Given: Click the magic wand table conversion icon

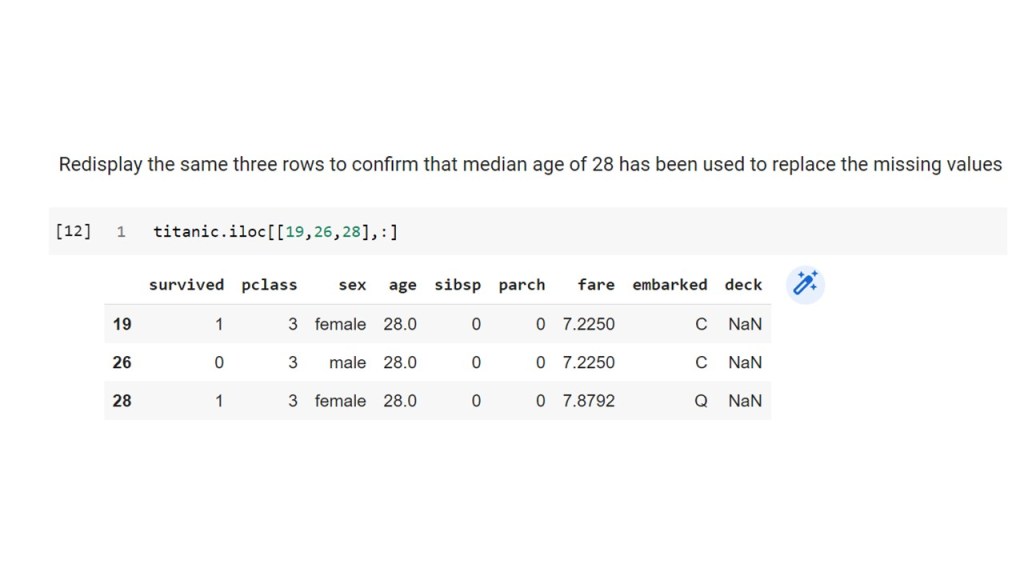Looking at the screenshot, I should [806, 285].
